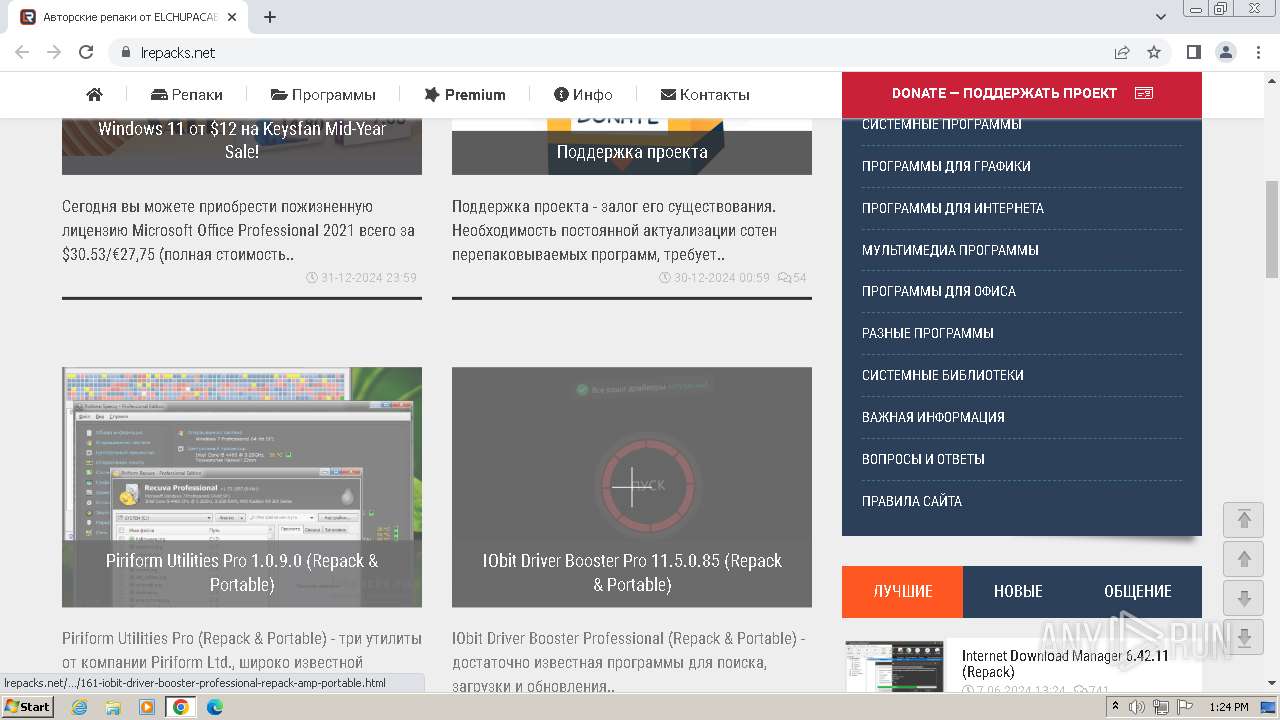
Task: Open the Программы menu
Action: tap(323, 94)
